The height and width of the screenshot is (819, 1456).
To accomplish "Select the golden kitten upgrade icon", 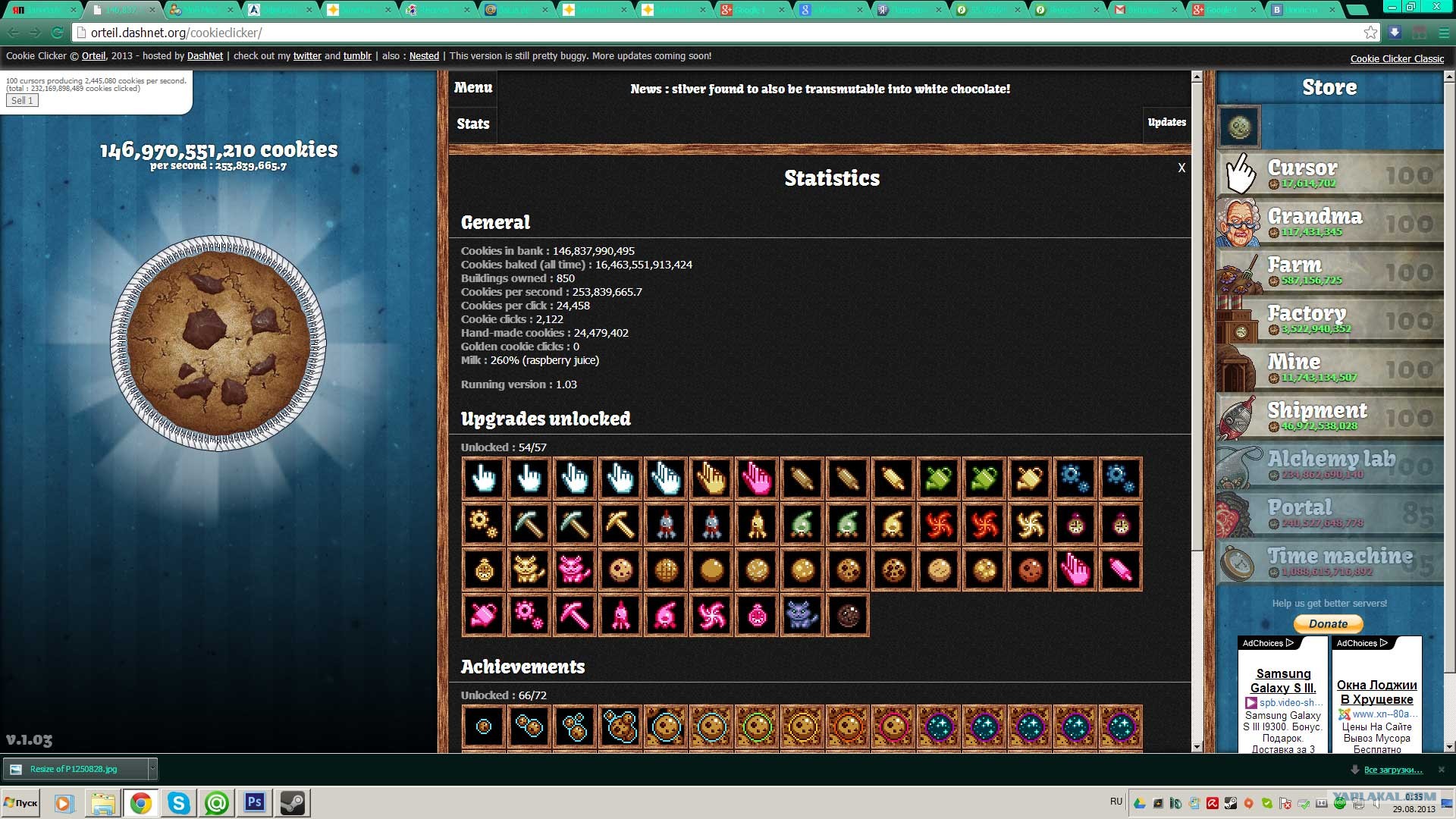I will pyautogui.click(x=529, y=570).
